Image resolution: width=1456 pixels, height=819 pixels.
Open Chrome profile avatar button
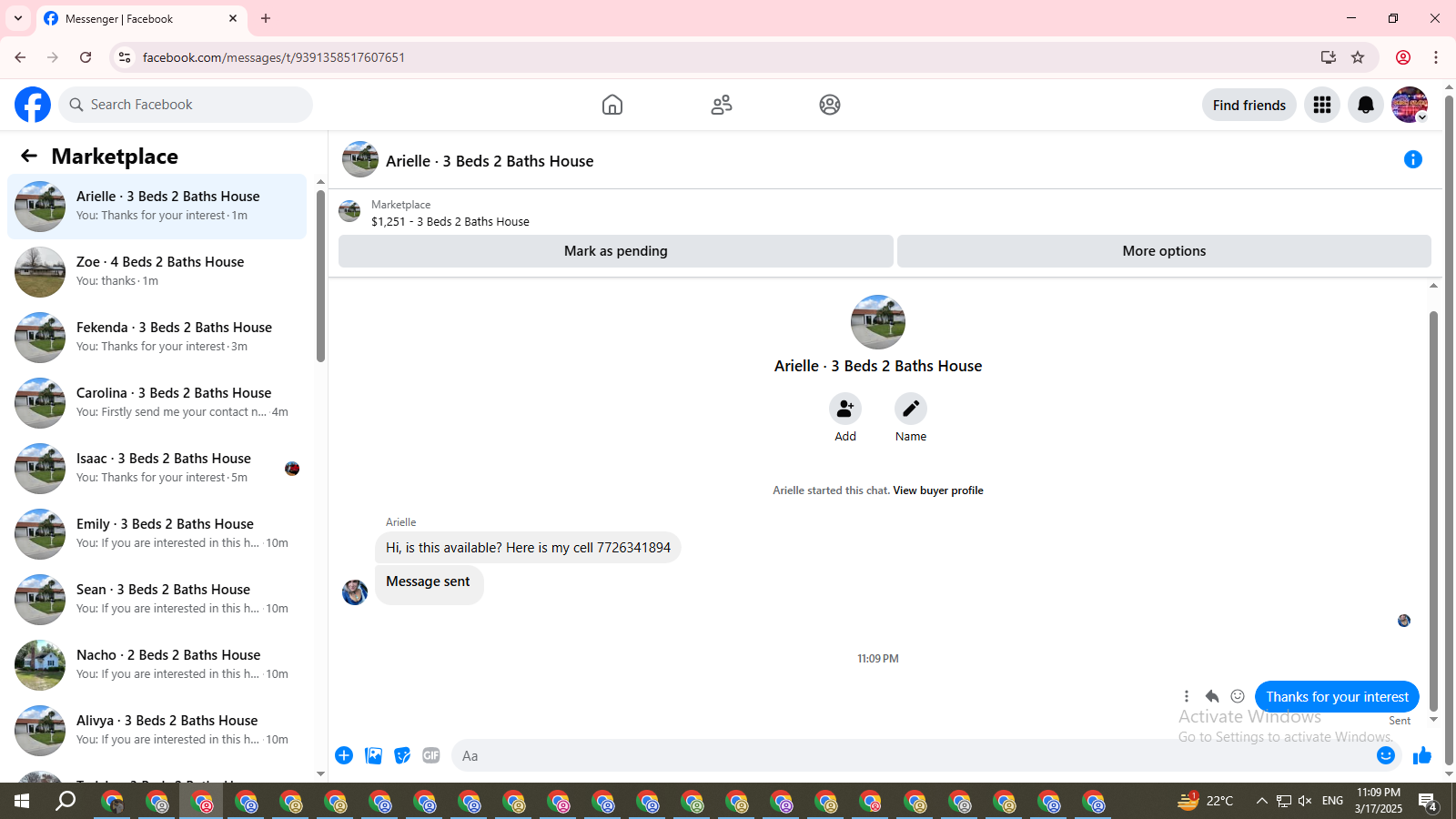pos(1403,57)
